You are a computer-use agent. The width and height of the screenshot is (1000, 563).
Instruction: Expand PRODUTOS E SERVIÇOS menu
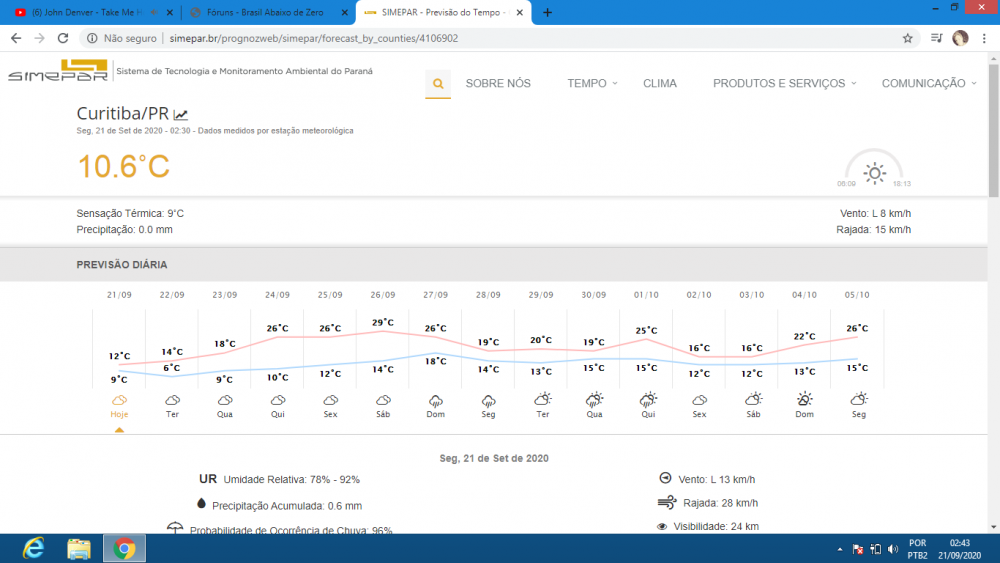[x=784, y=84]
